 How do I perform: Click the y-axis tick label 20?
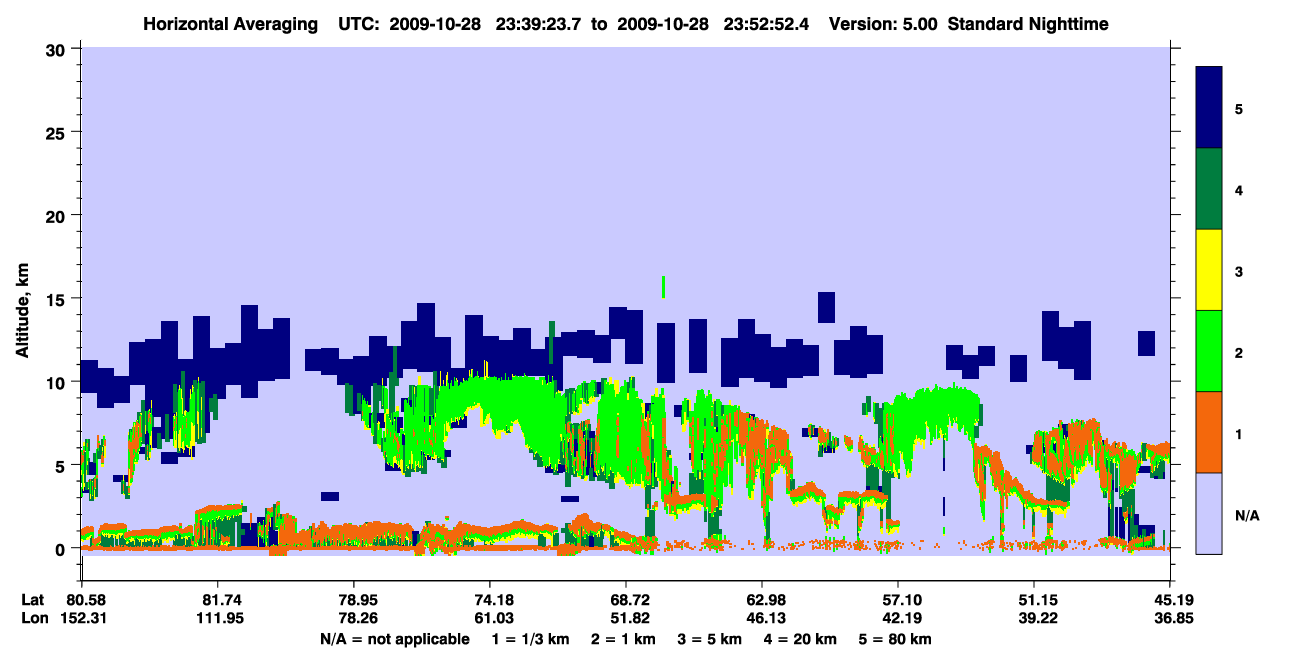[x=58, y=215]
